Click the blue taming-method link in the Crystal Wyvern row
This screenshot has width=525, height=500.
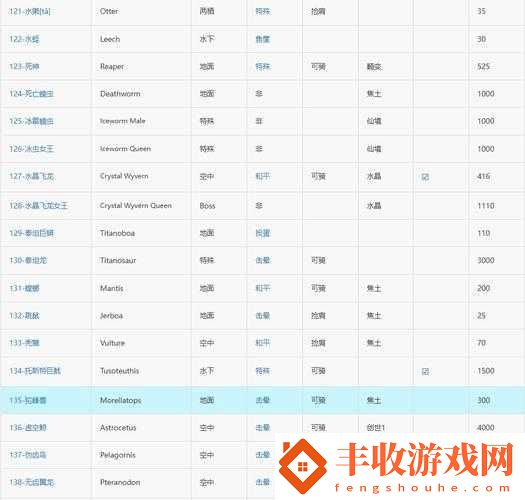[263, 176]
